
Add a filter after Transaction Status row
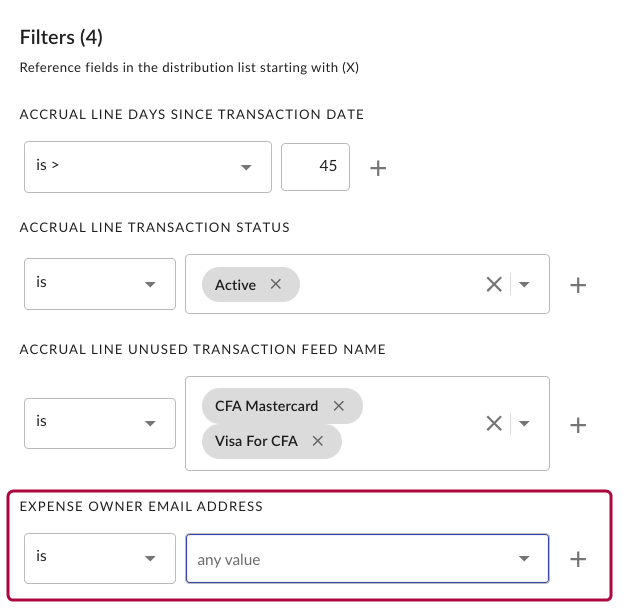[577, 285]
